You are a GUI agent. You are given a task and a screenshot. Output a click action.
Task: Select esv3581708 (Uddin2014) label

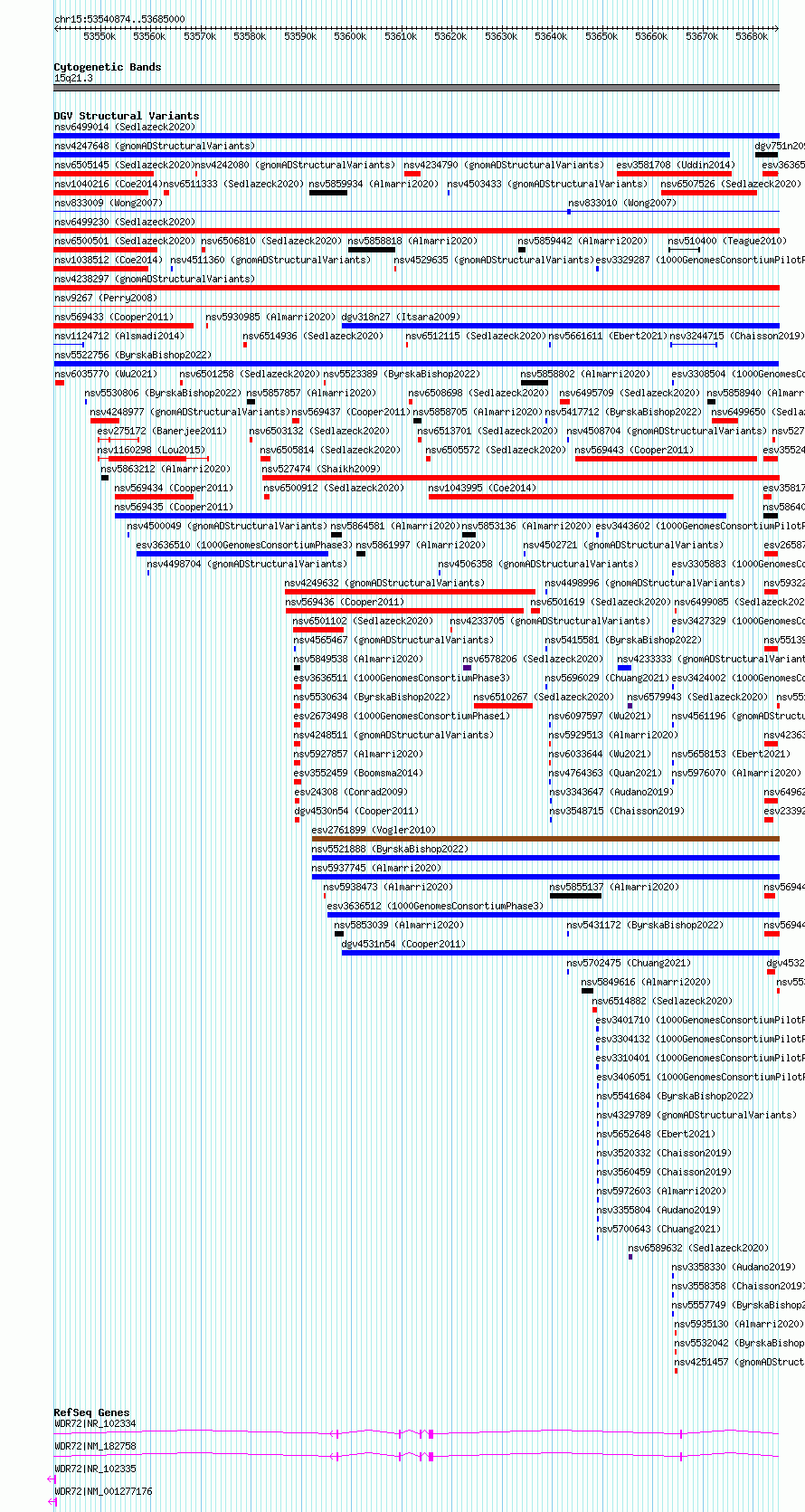pyautogui.click(x=675, y=165)
